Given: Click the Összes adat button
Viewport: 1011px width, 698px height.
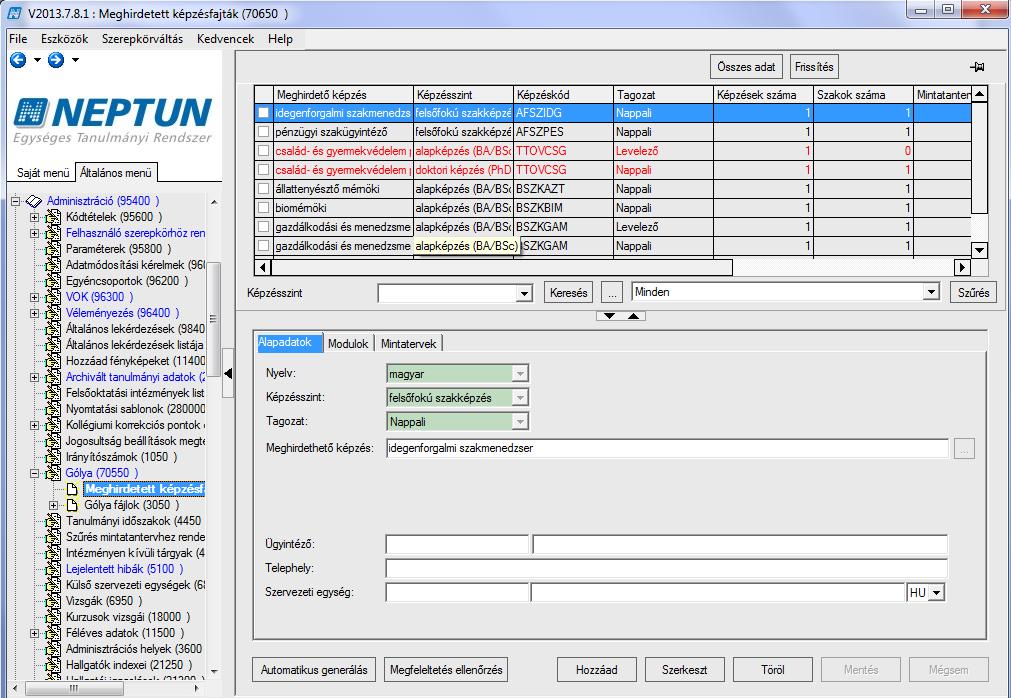Looking at the screenshot, I should coord(747,66).
